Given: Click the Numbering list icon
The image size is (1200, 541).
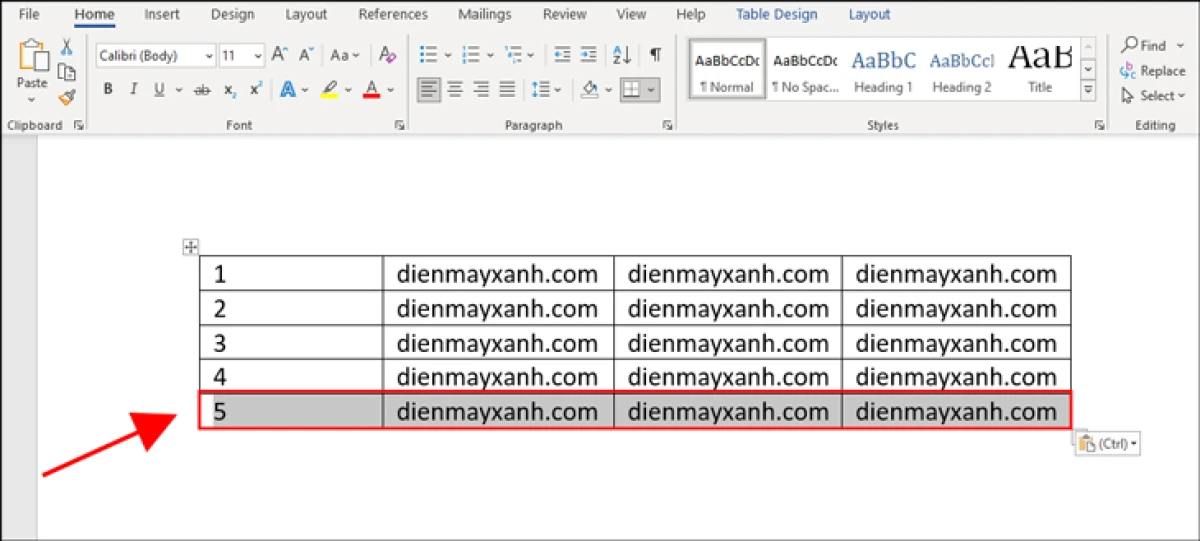Looking at the screenshot, I should click(472, 55).
